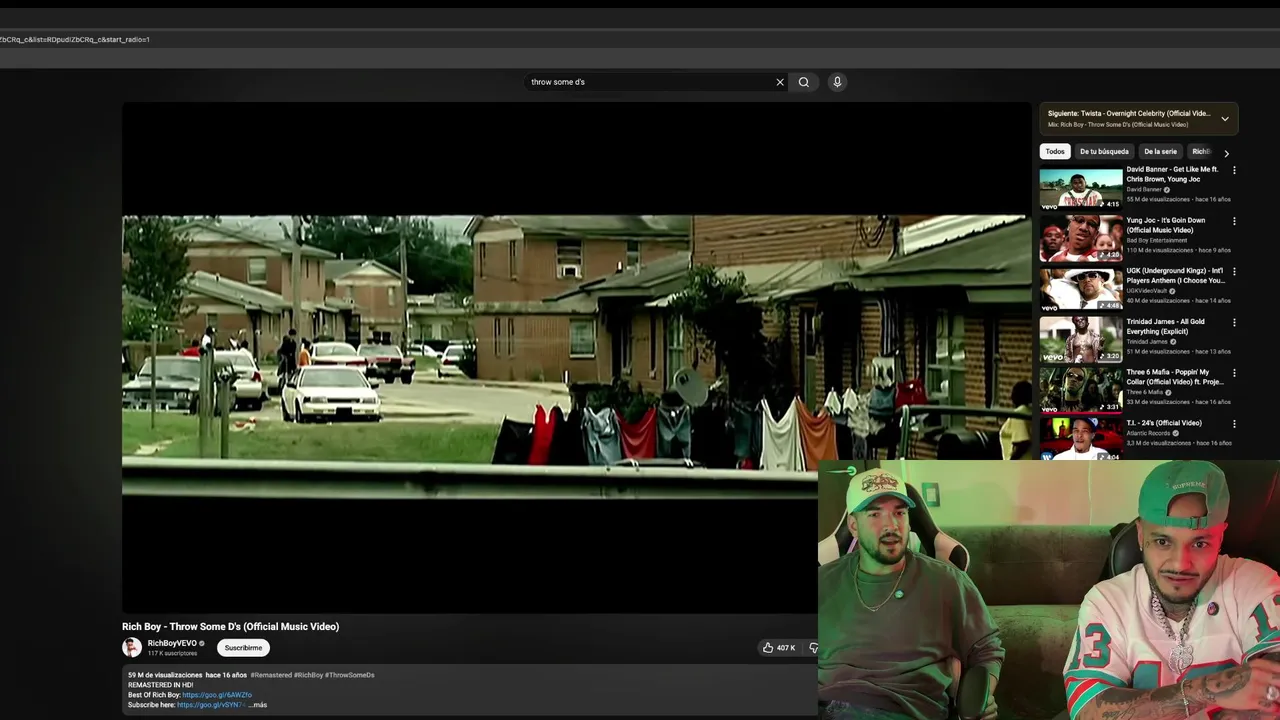Click the #ThrowSomeDs hashtag
Screen dimensions: 1280x720
pyautogui.click(x=350, y=675)
